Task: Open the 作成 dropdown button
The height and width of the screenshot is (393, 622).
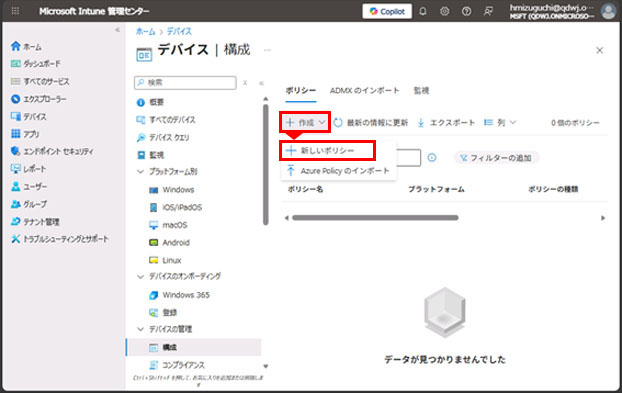Action: click(x=306, y=123)
